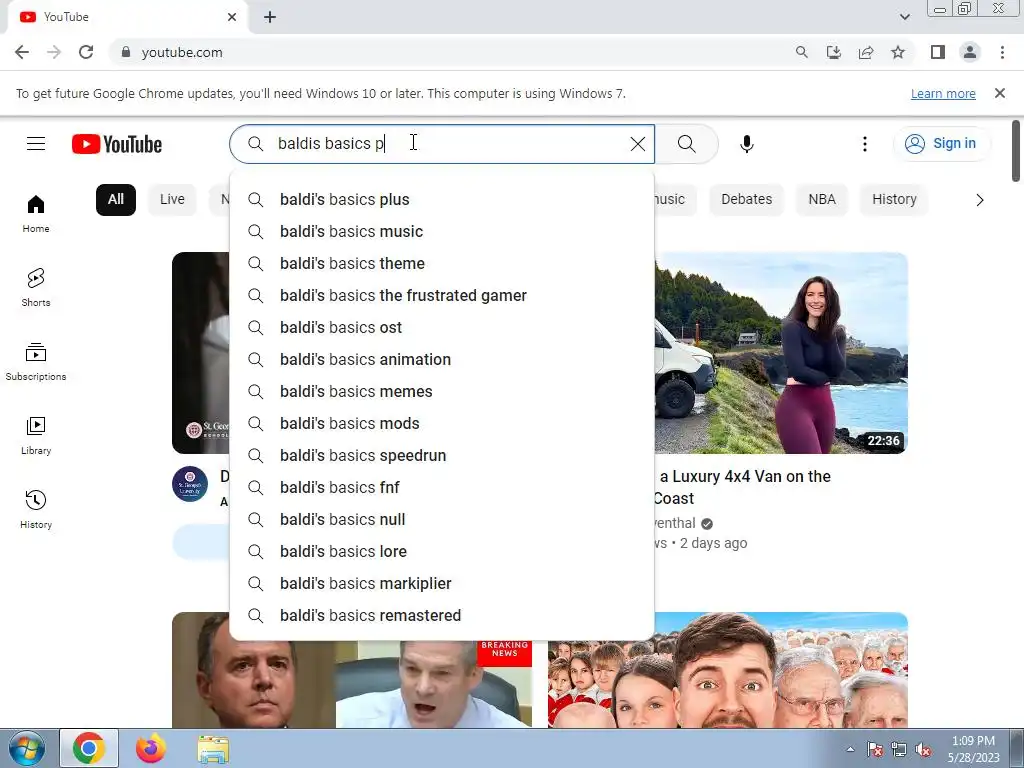Viewport: 1024px width, 768px height.
Task: Choose suggestion baldi's basics music
Action: click(441, 231)
